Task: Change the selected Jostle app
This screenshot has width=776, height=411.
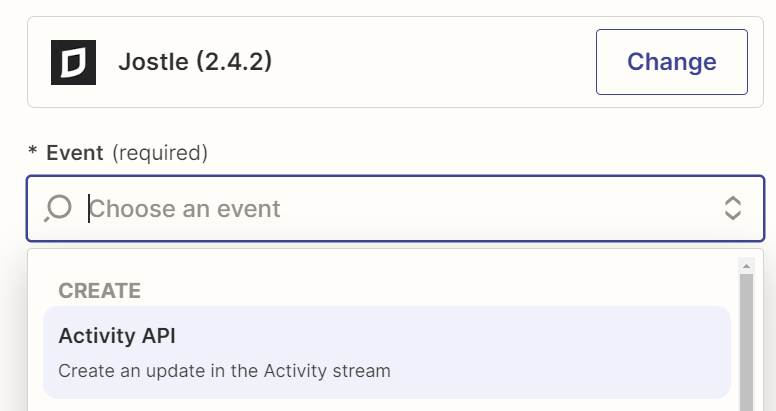Action: (672, 62)
